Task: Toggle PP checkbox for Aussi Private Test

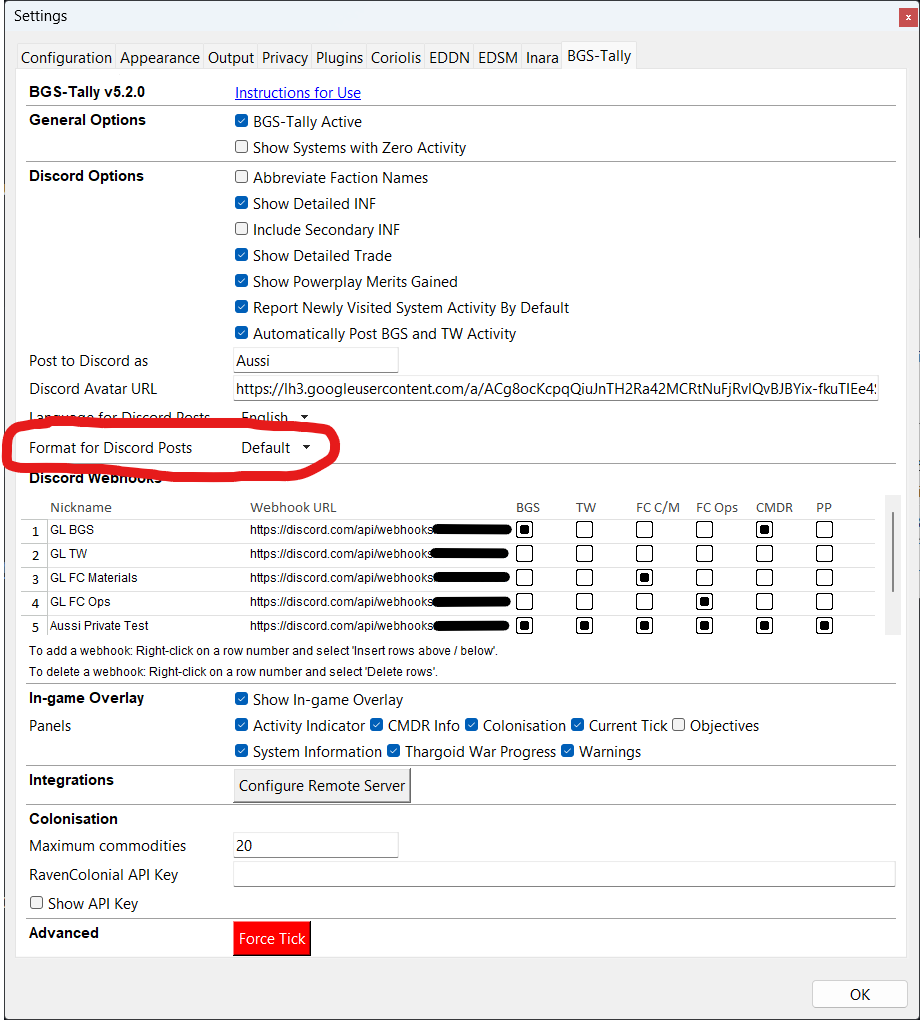Action: [x=824, y=626]
